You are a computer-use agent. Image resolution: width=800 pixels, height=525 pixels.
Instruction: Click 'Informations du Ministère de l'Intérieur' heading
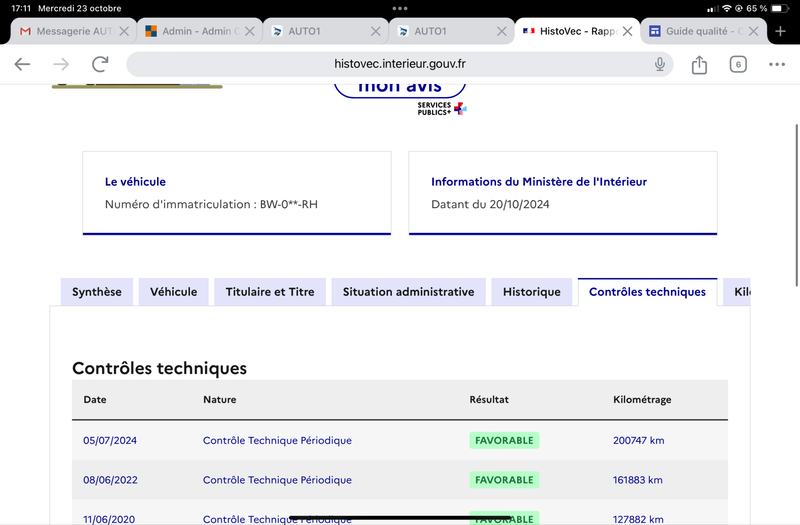click(x=539, y=182)
